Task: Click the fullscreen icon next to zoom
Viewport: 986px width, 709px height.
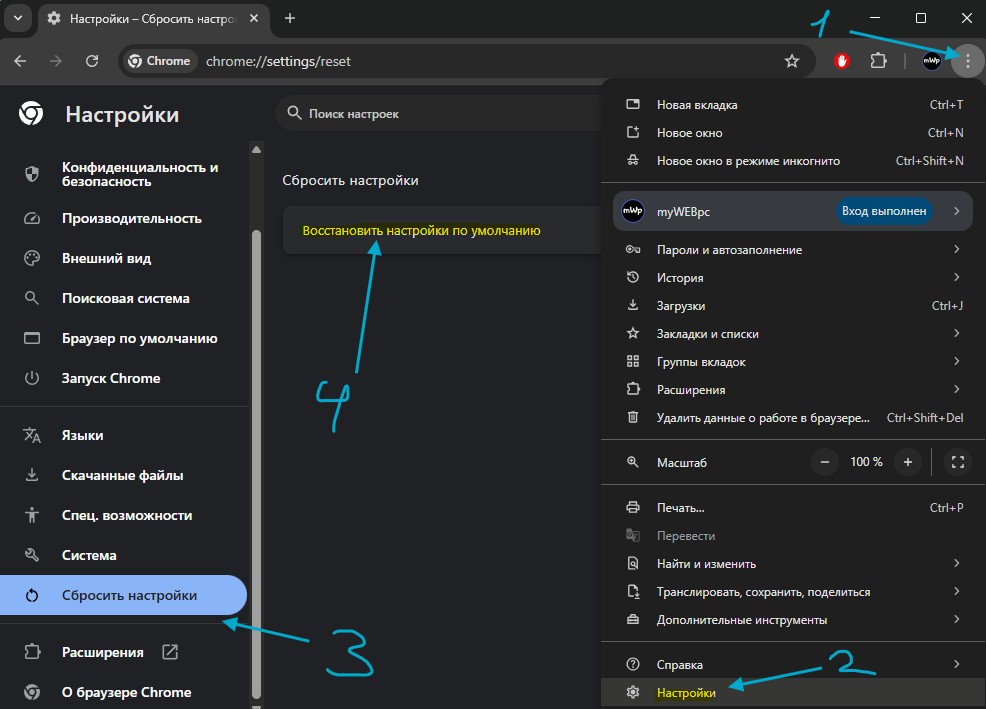Action: point(958,462)
